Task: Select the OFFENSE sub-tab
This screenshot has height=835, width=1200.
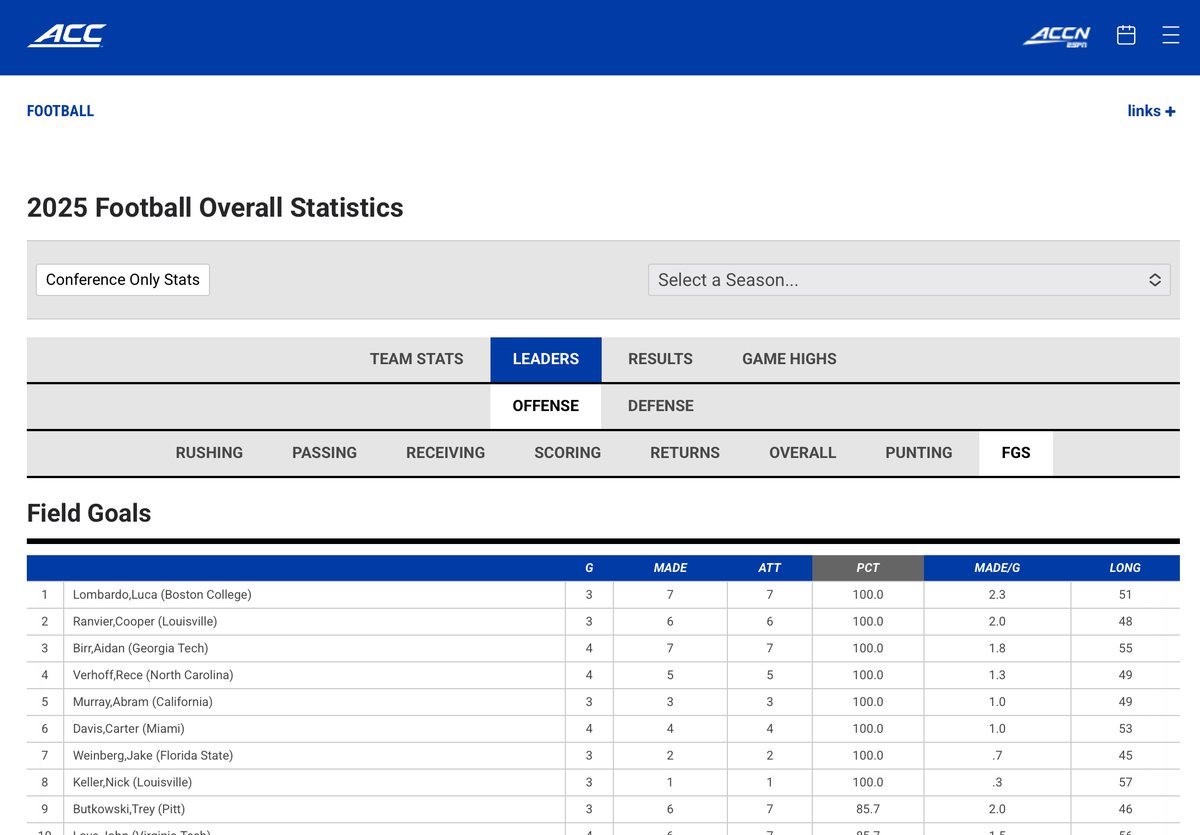Action: click(546, 406)
